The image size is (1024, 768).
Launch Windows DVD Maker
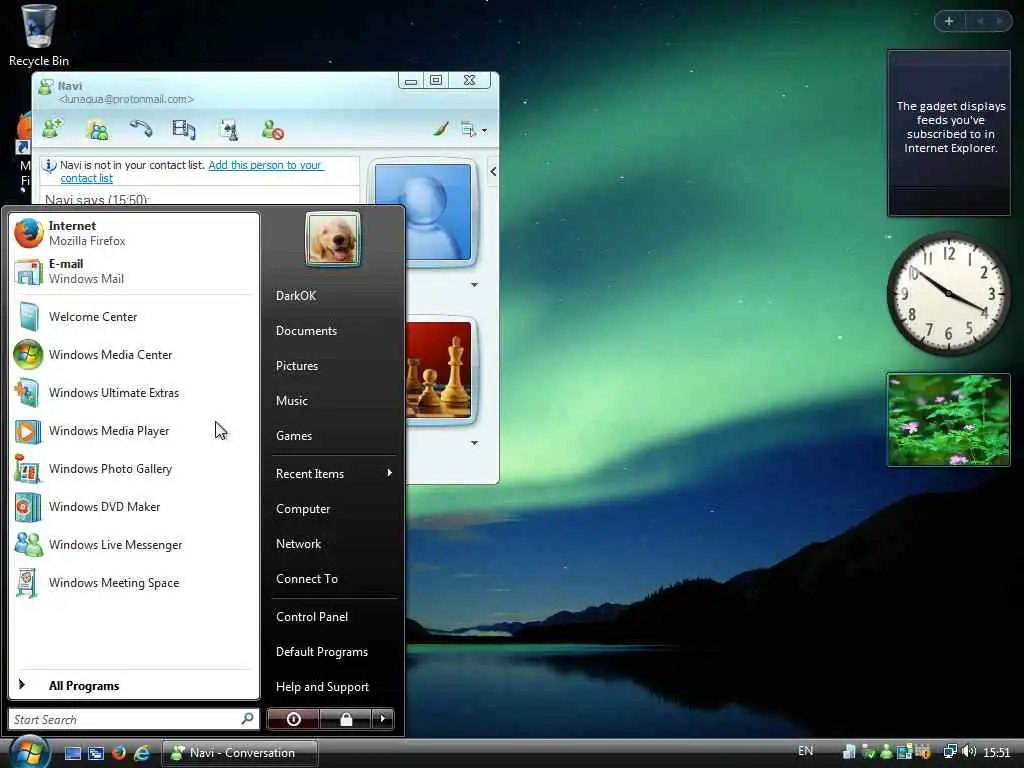click(134, 507)
